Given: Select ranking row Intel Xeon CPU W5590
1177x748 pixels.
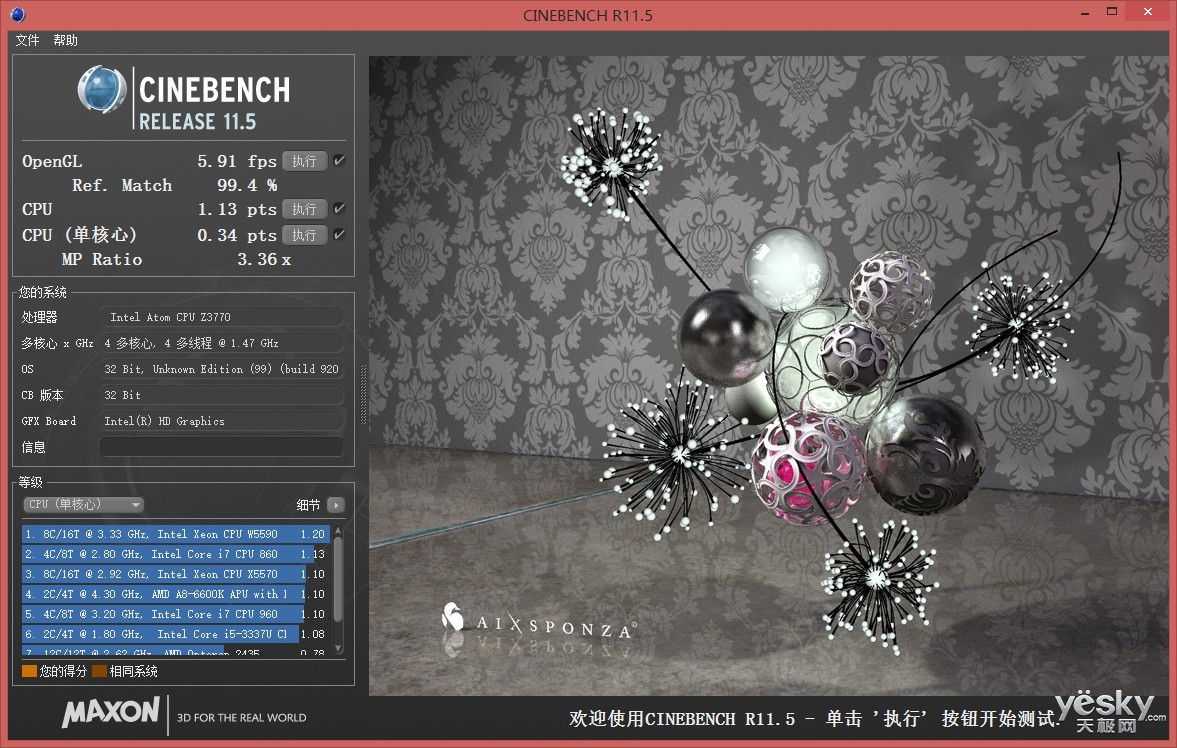Looking at the screenshot, I should [176, 534].
